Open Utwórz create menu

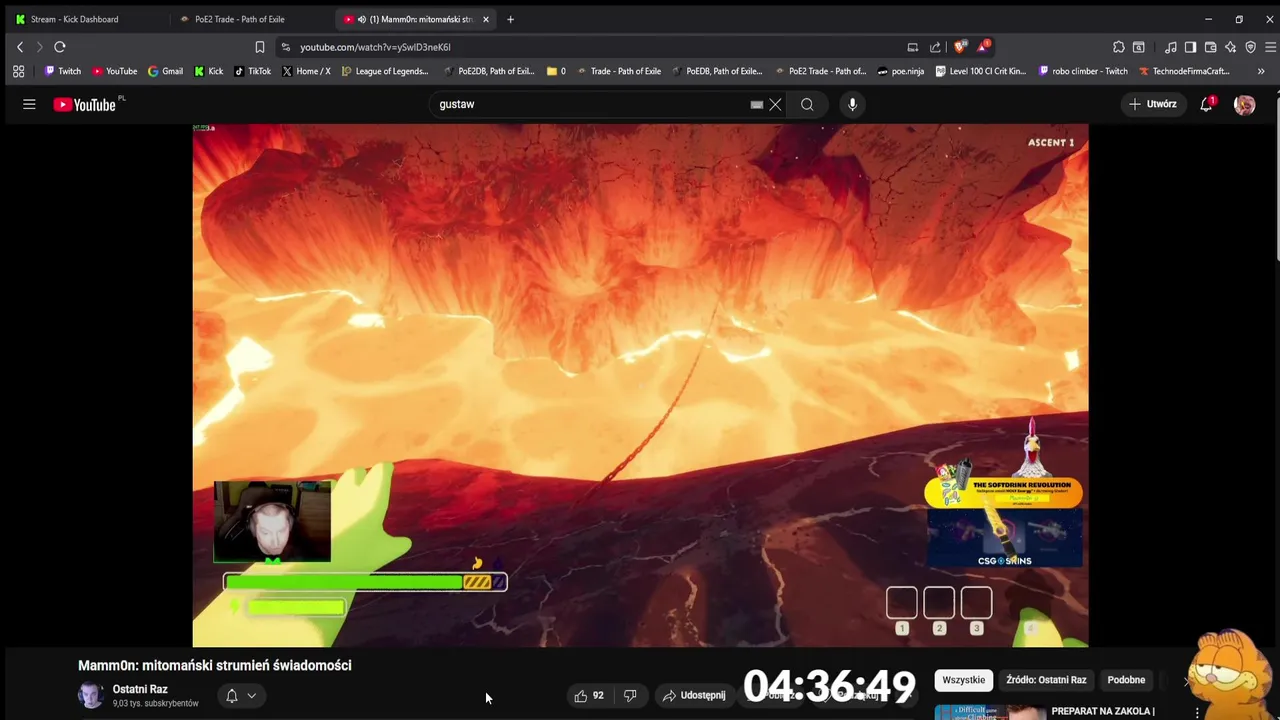click(x=1153, y=104)
